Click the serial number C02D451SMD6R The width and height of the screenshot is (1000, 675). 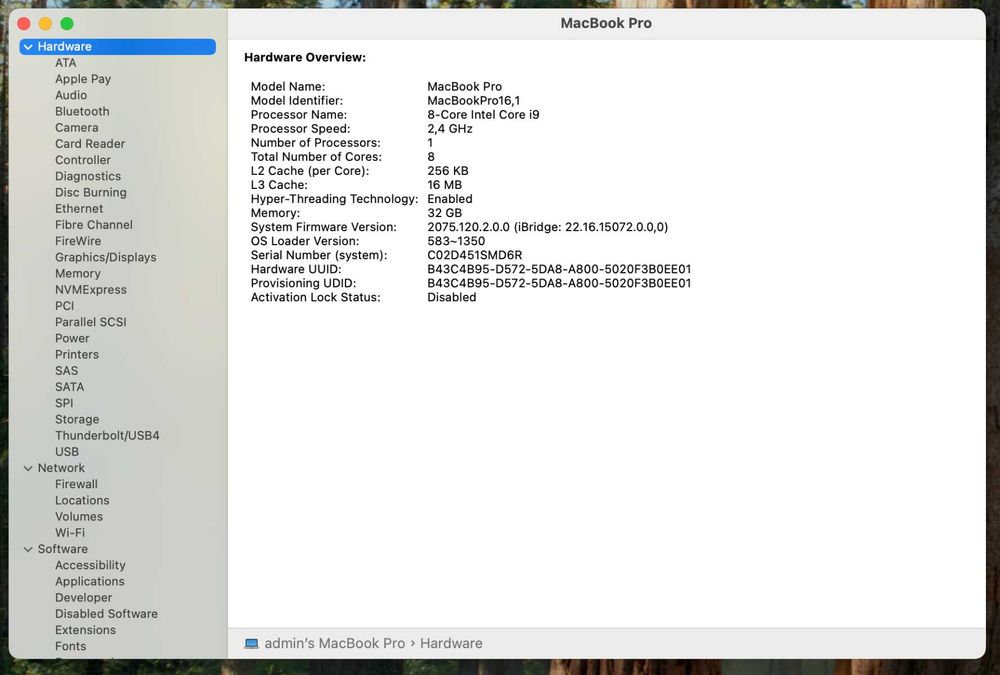[x=474, y=255]
